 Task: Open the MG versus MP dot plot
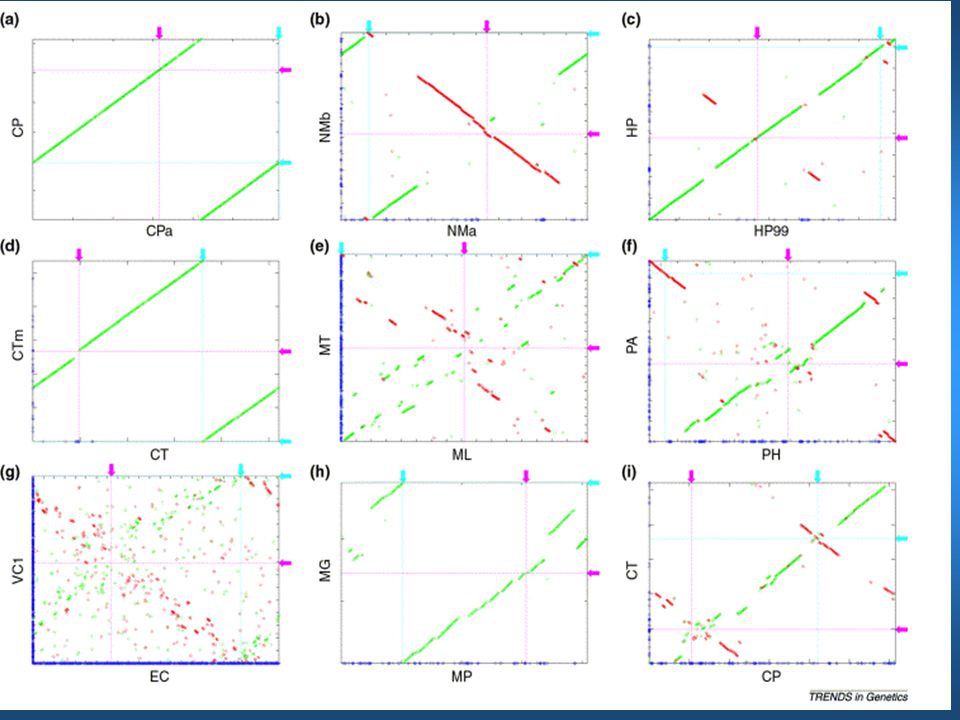coord(464,573)
